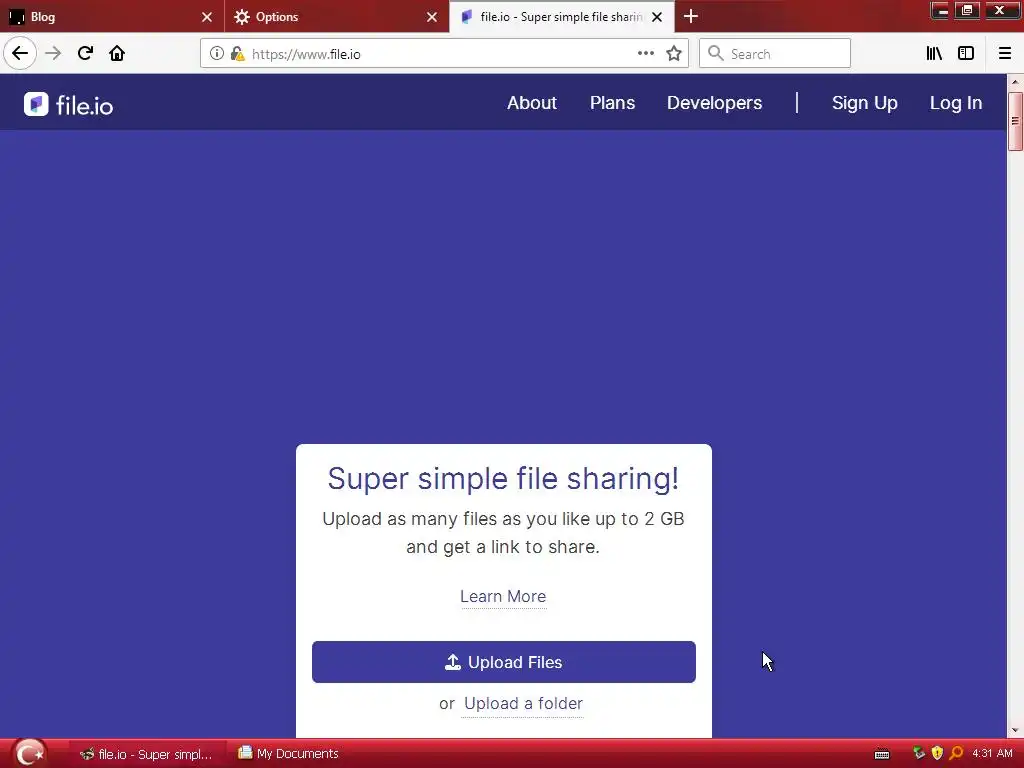1024x768 pixels.
Task: Close the file.io tab
Action: [x=657, y=17]
